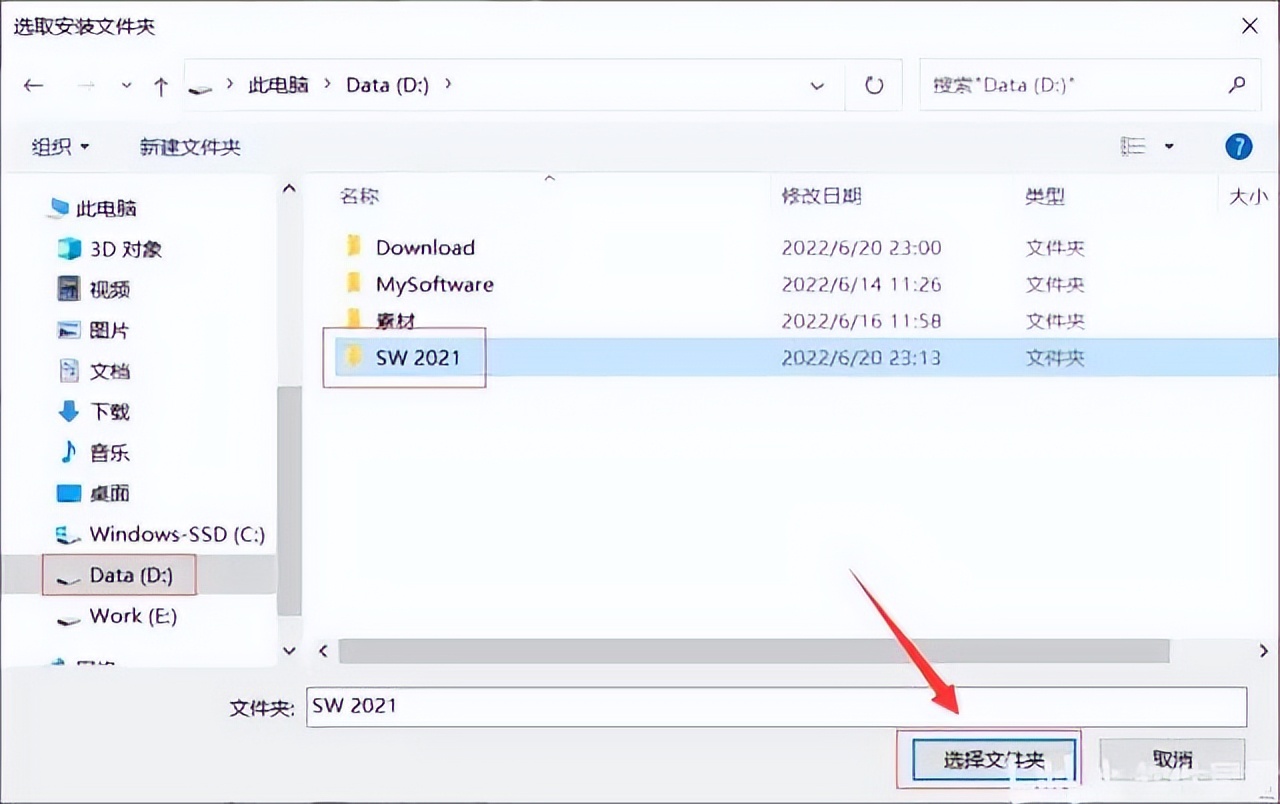Viewport: 1280px width, 804px height.
Task: Click the Up one level arrow
Action: pos(161,85)
